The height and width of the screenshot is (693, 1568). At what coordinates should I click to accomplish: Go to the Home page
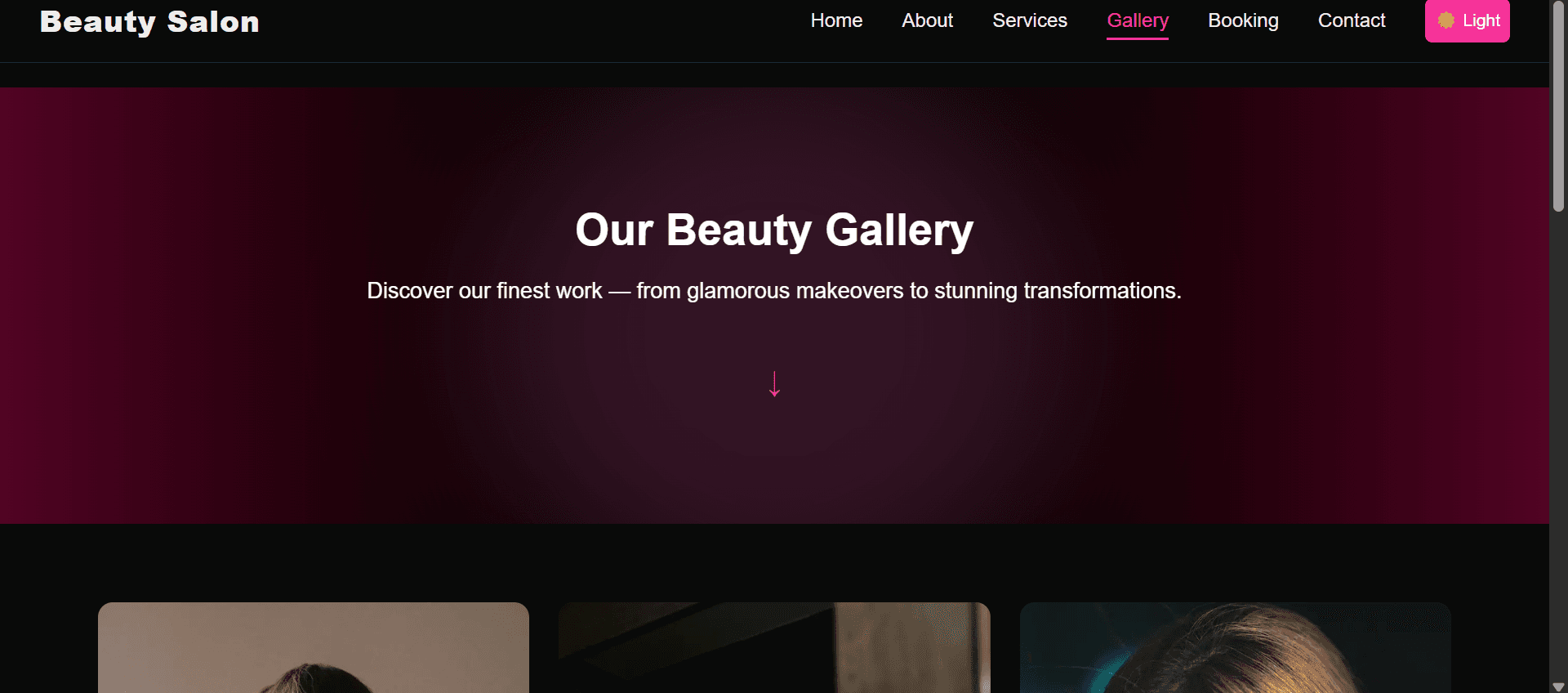(836, 20)
